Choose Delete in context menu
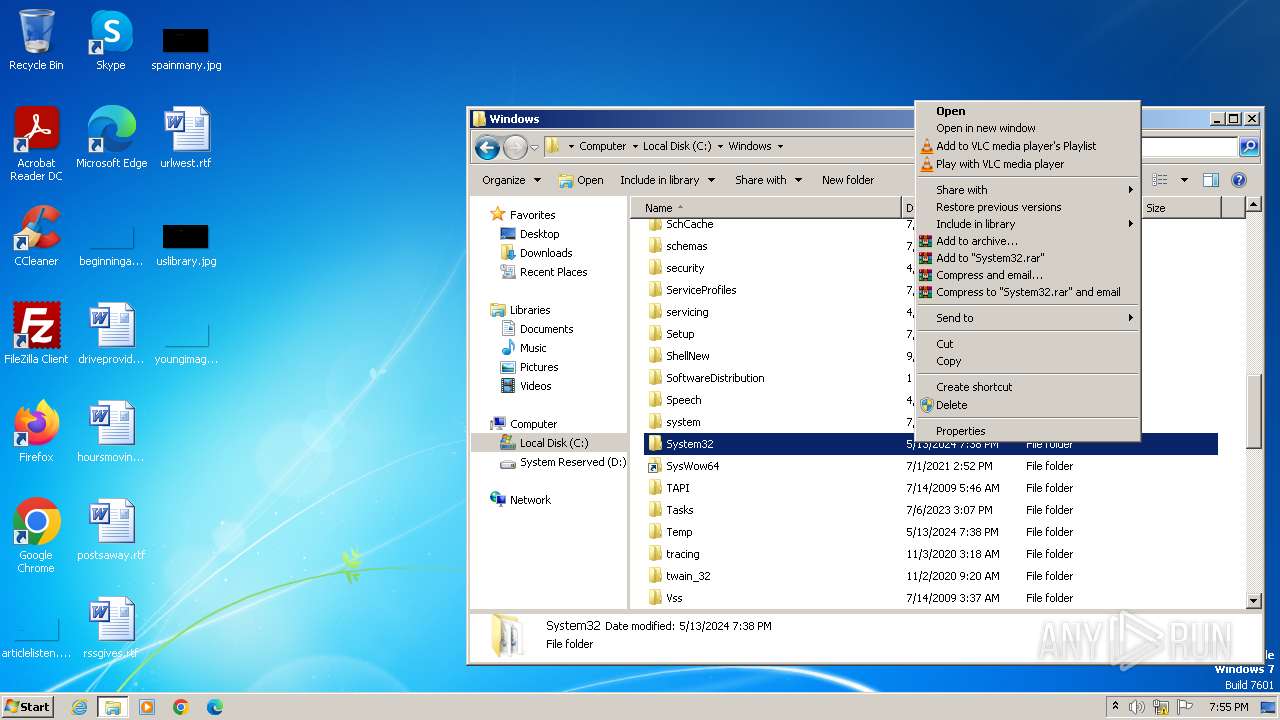The width and height of the screenshot is (1280, 720). [x=951, y=405]
